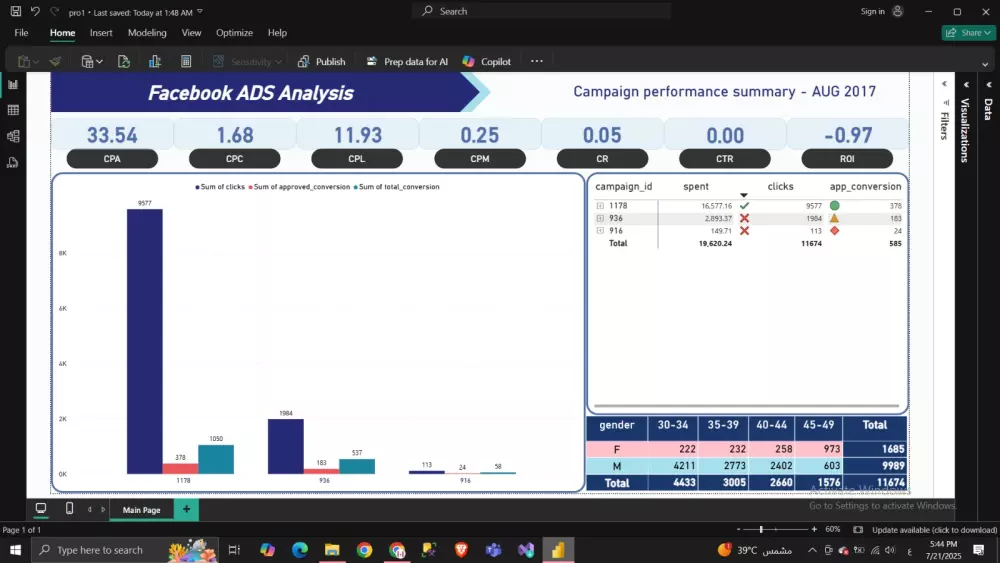Expand the Data pane
This screenshot has height=563, width=1000.
click(x=989, y=84)
